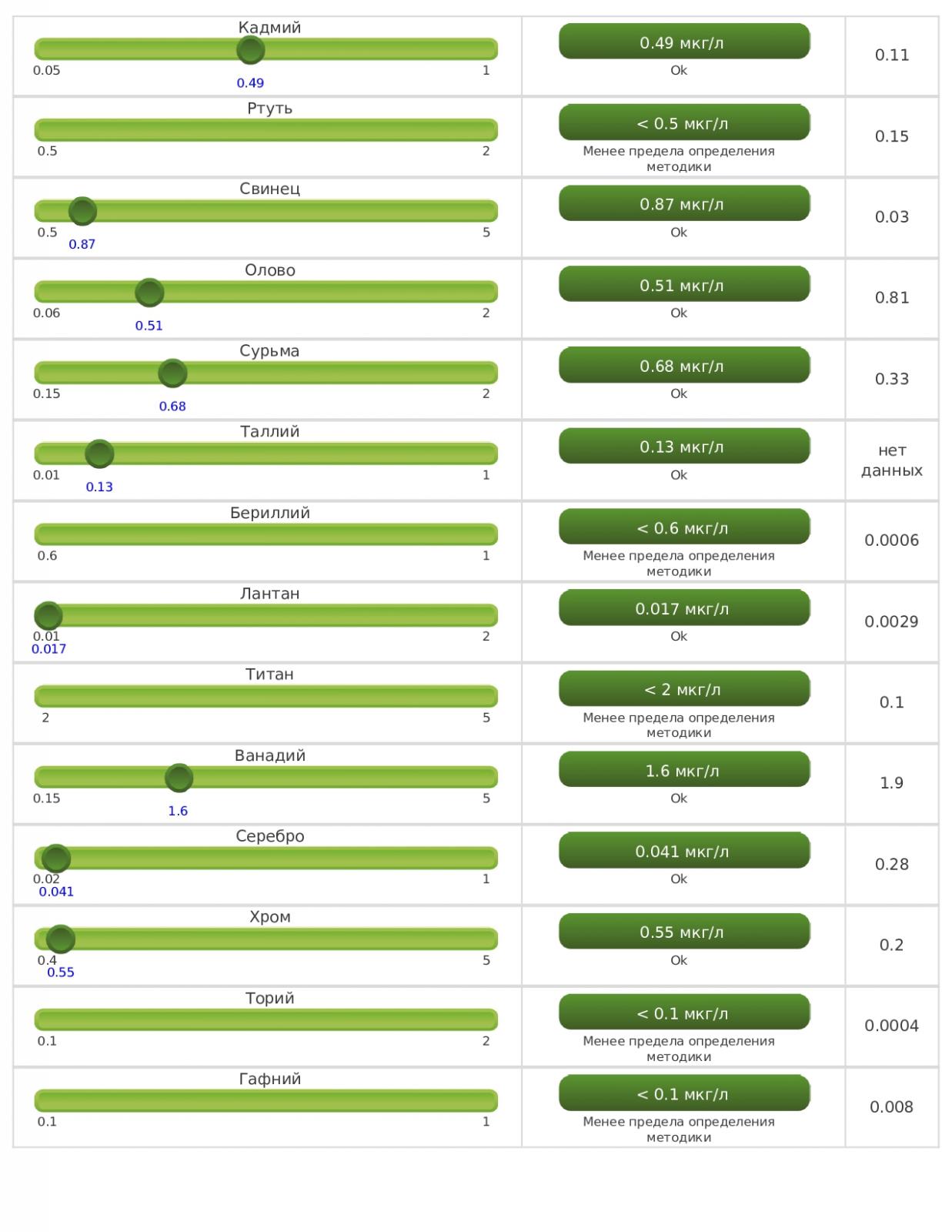Click the Гафний range bar
The height and width of the screenshot is (1232, 952).
click(x=266, y=1100)
